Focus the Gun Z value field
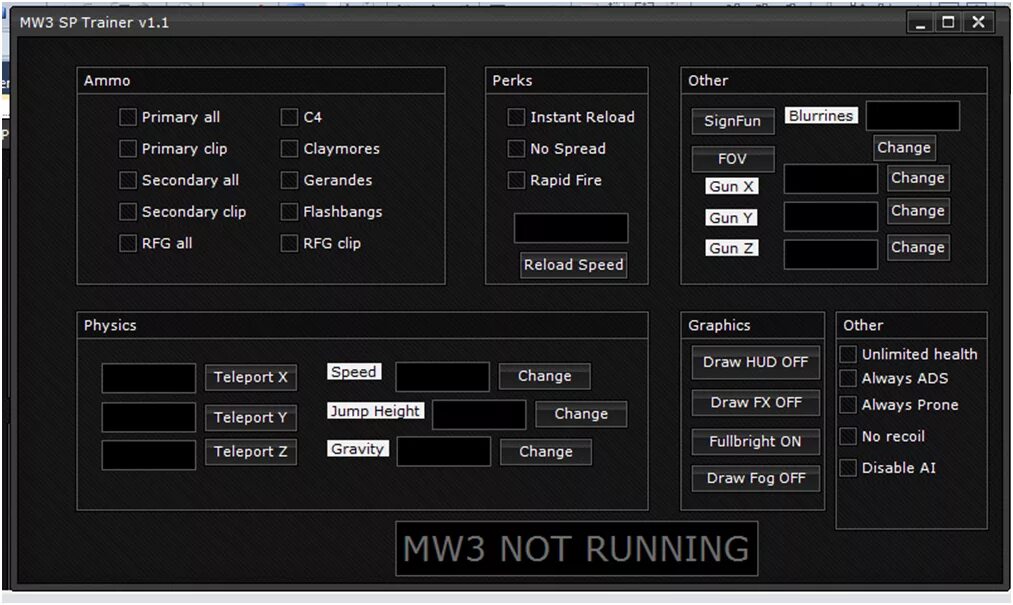The height and width of the screenshot is (605, 1013). click(x=831, y=254)
